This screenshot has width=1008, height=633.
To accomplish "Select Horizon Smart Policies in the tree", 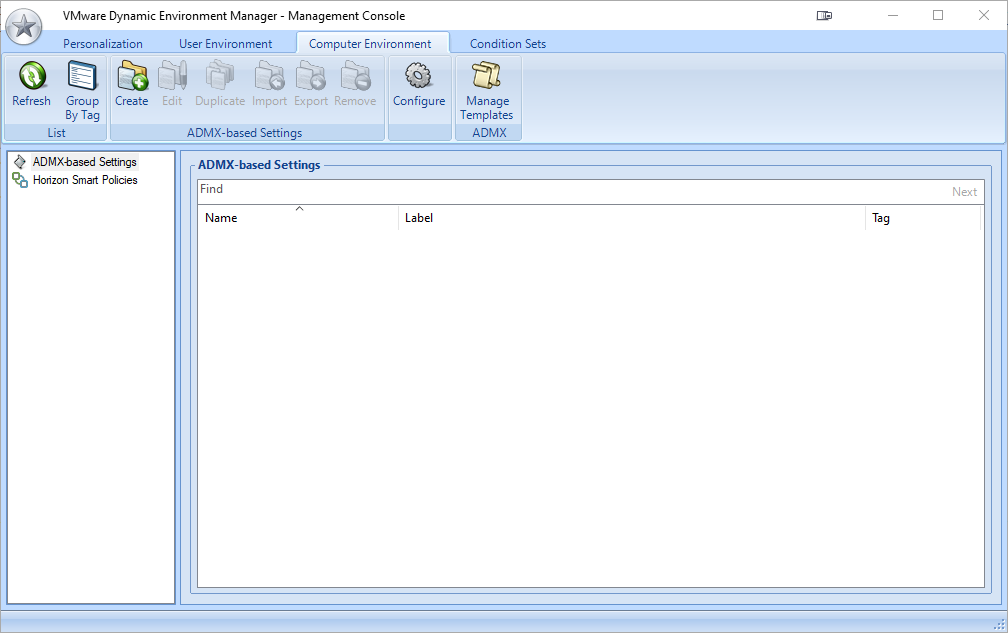I will (x=86, y=180).
